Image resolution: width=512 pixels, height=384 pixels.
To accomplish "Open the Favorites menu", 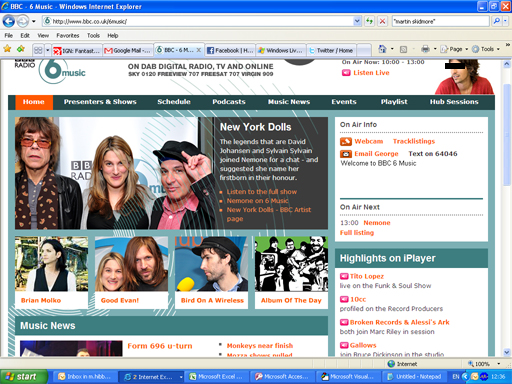I will tap(68, 35).
